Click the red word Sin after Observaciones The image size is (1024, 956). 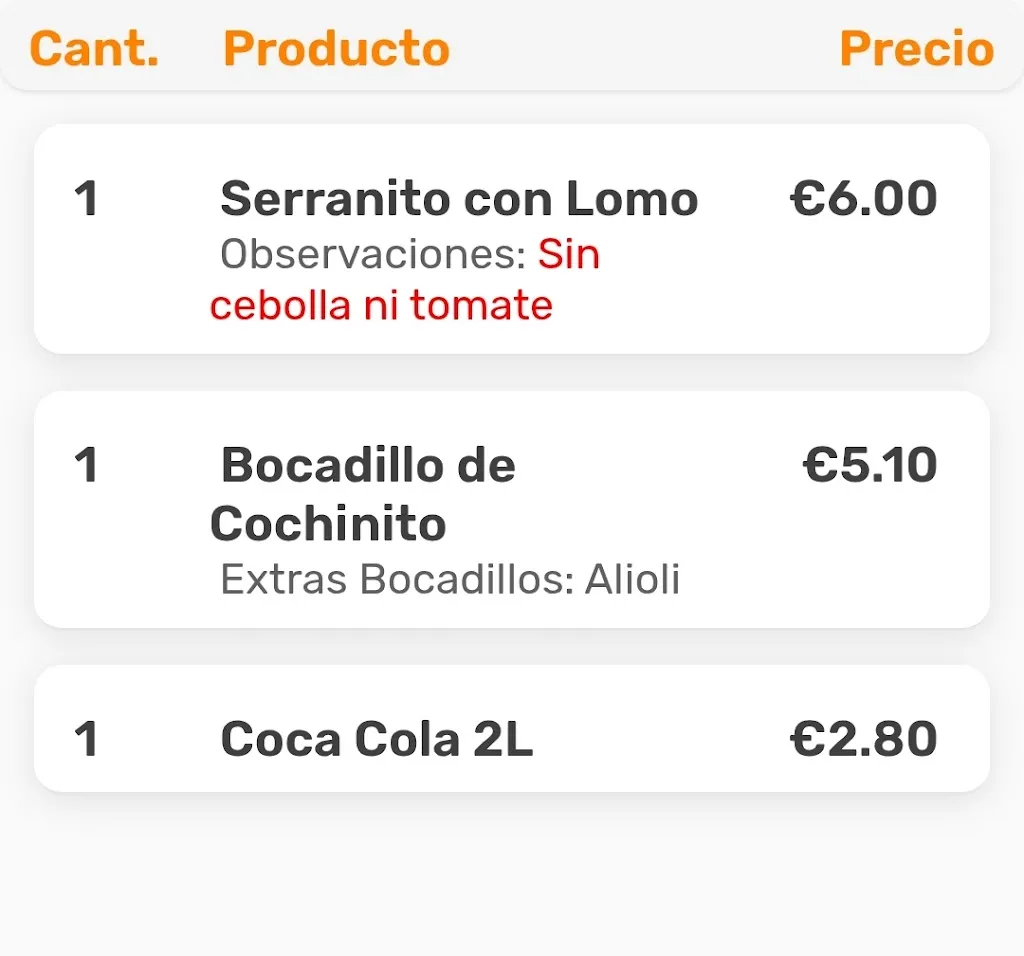pyautogui.click(x=569, y=255)
